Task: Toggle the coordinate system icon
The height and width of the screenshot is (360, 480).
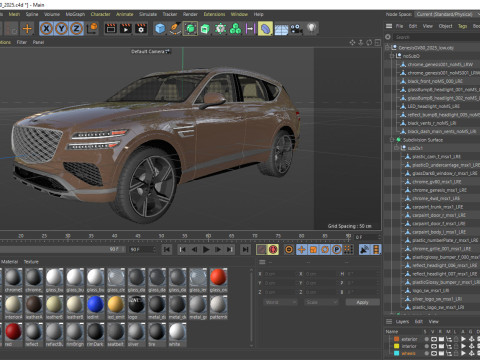Action: (x=92, y=29)
